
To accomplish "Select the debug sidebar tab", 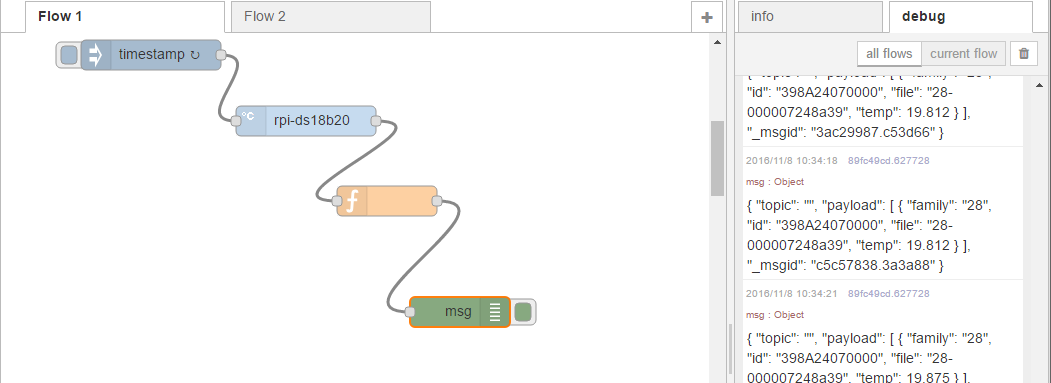I will pyautogui.click(x=961, y=17).
